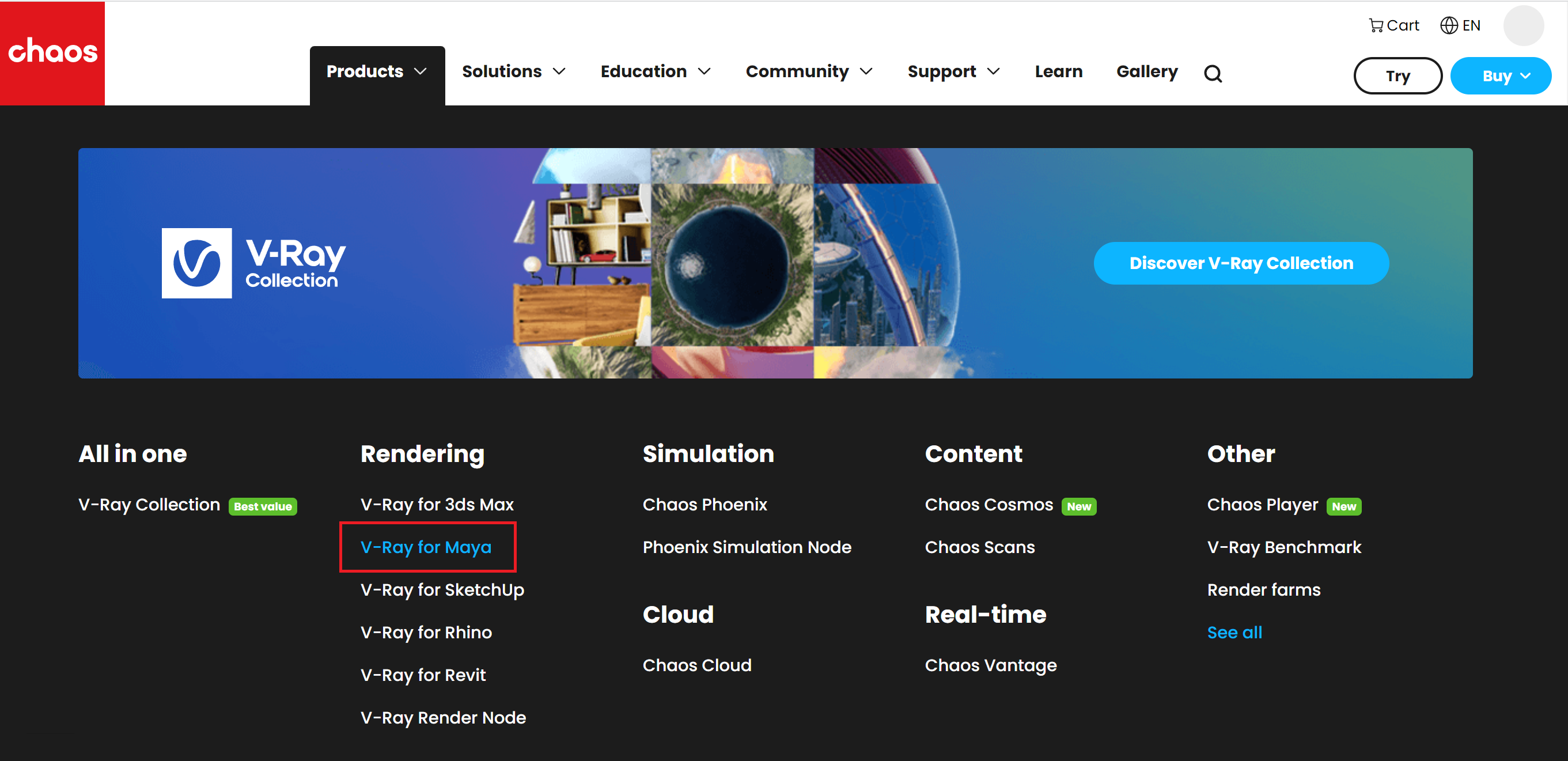The image size is (1568, 761).
Task: Open the user avatar circle
Action: point(1523,25)
